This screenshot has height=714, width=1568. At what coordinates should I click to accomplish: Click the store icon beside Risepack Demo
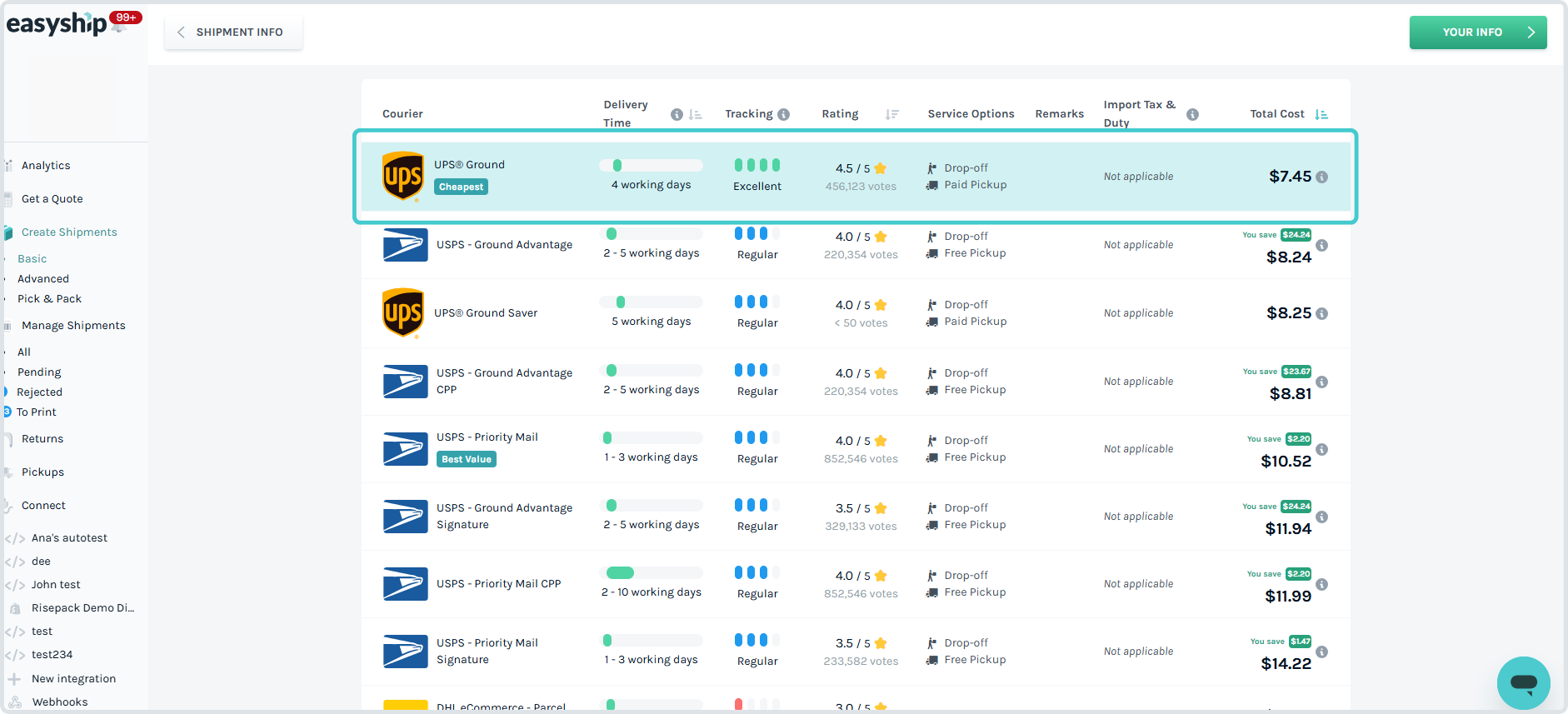coord(15,608)
